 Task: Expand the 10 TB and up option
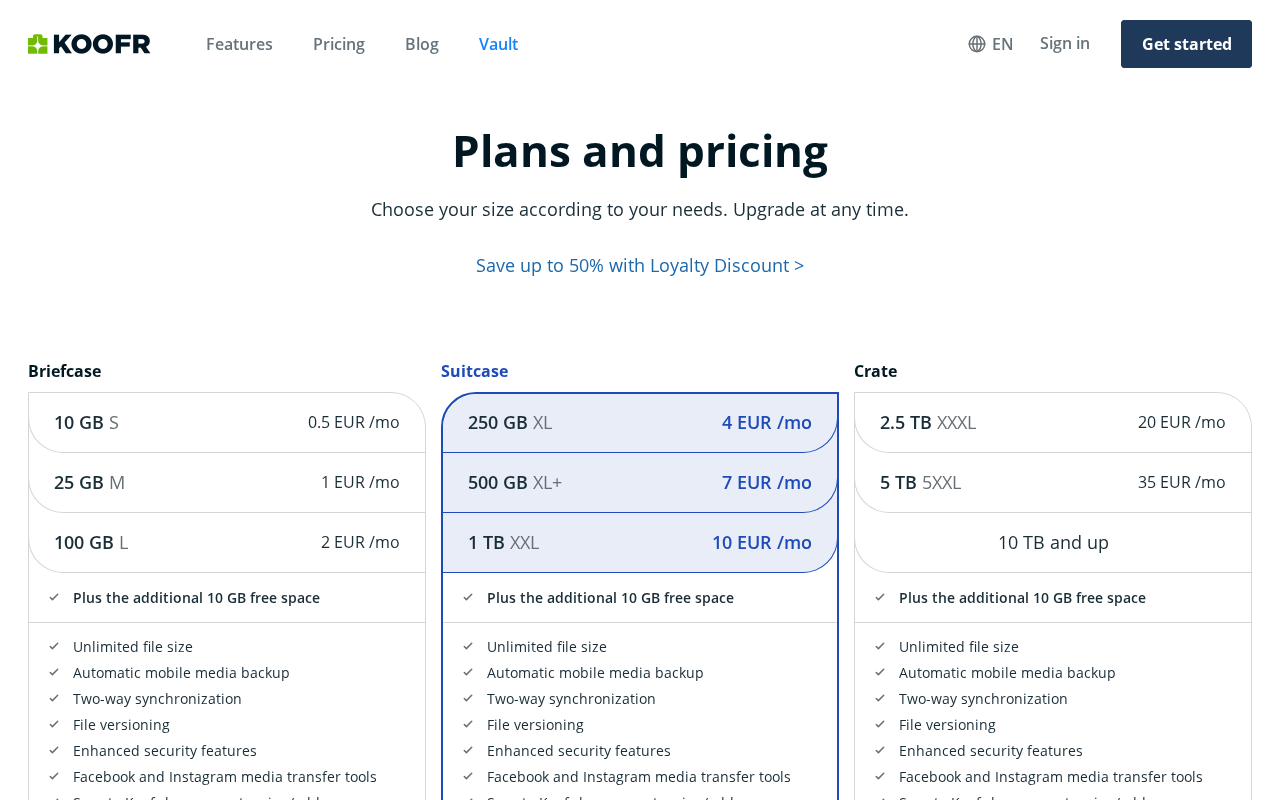pos(1053,542)
